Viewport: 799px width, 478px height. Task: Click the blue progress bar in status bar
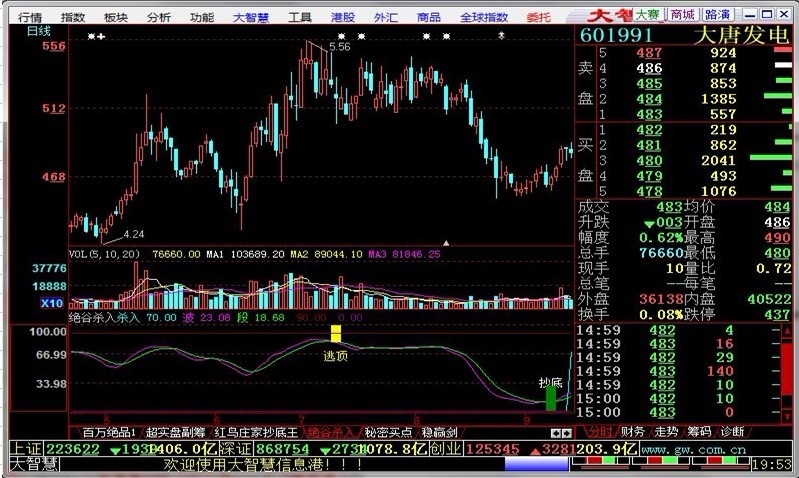[x=537, y=464]
